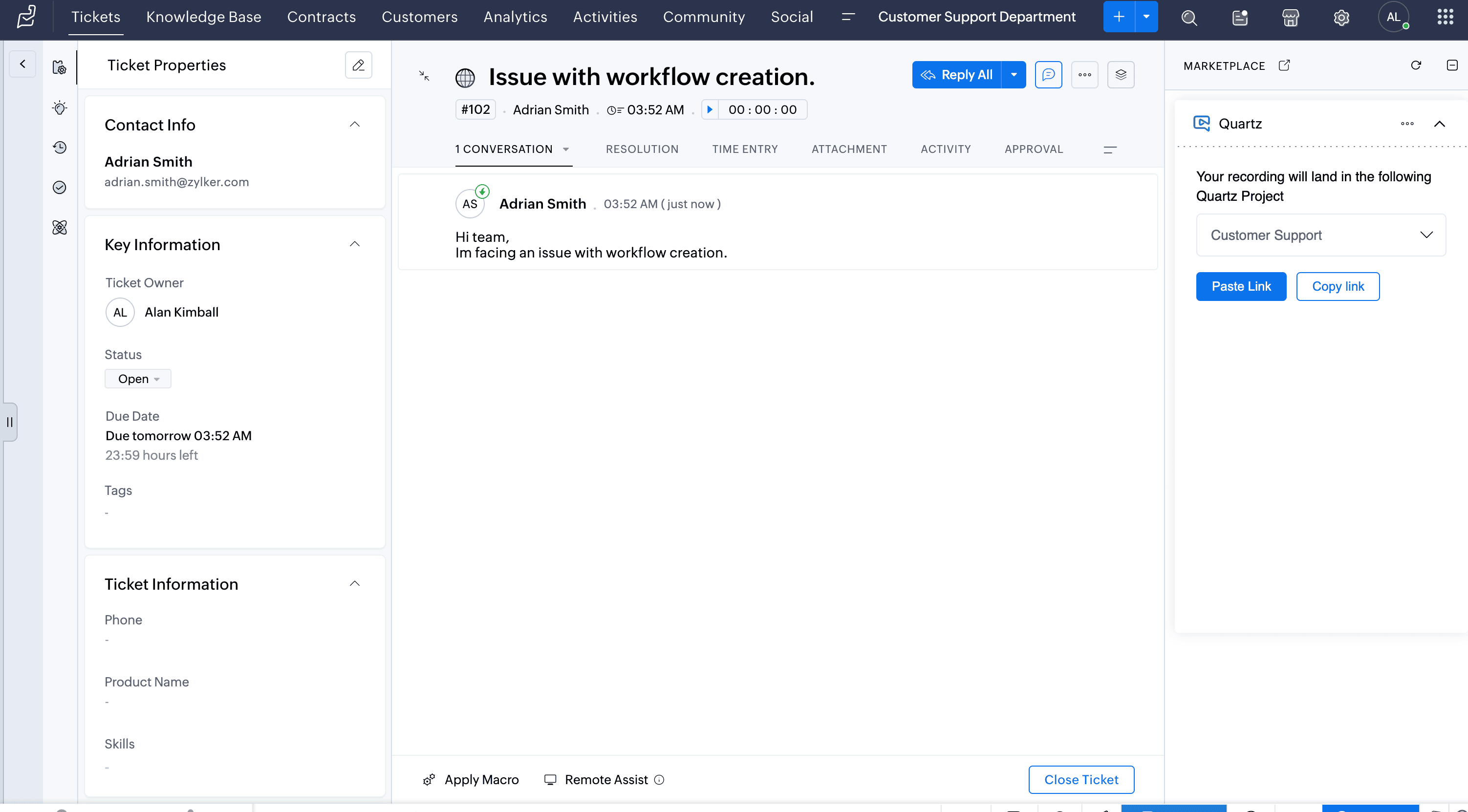Toggle the left side panel handle
Viewport: 1468px width, 812px height.
click(x=10, y=422)
